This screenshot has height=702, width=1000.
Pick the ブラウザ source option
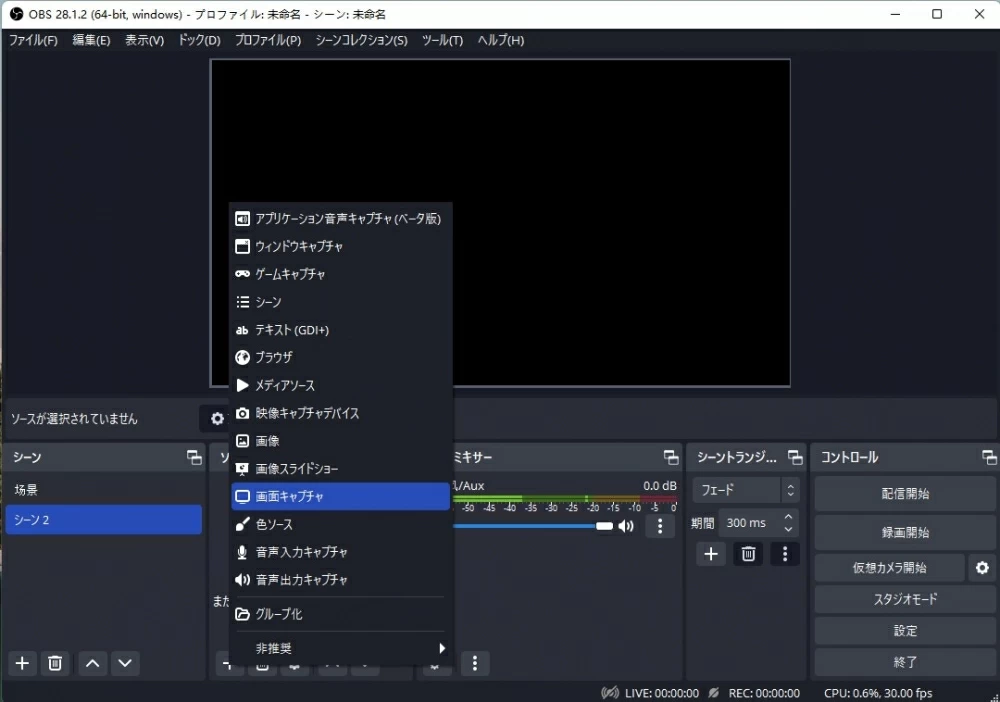283,357
